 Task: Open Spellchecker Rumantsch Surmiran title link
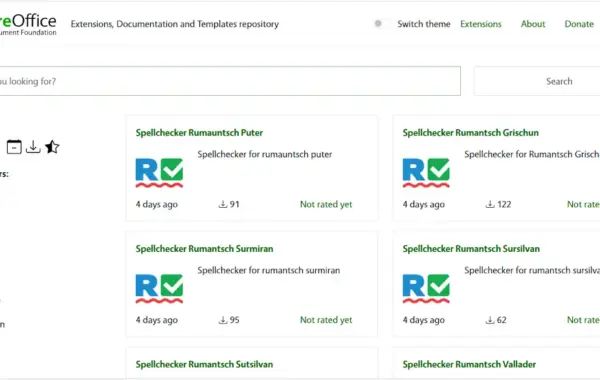[204, 249]
